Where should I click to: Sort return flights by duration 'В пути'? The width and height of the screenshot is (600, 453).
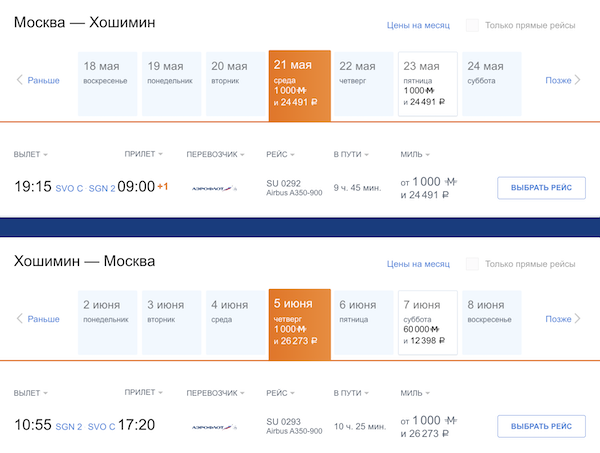coord(350,393)
